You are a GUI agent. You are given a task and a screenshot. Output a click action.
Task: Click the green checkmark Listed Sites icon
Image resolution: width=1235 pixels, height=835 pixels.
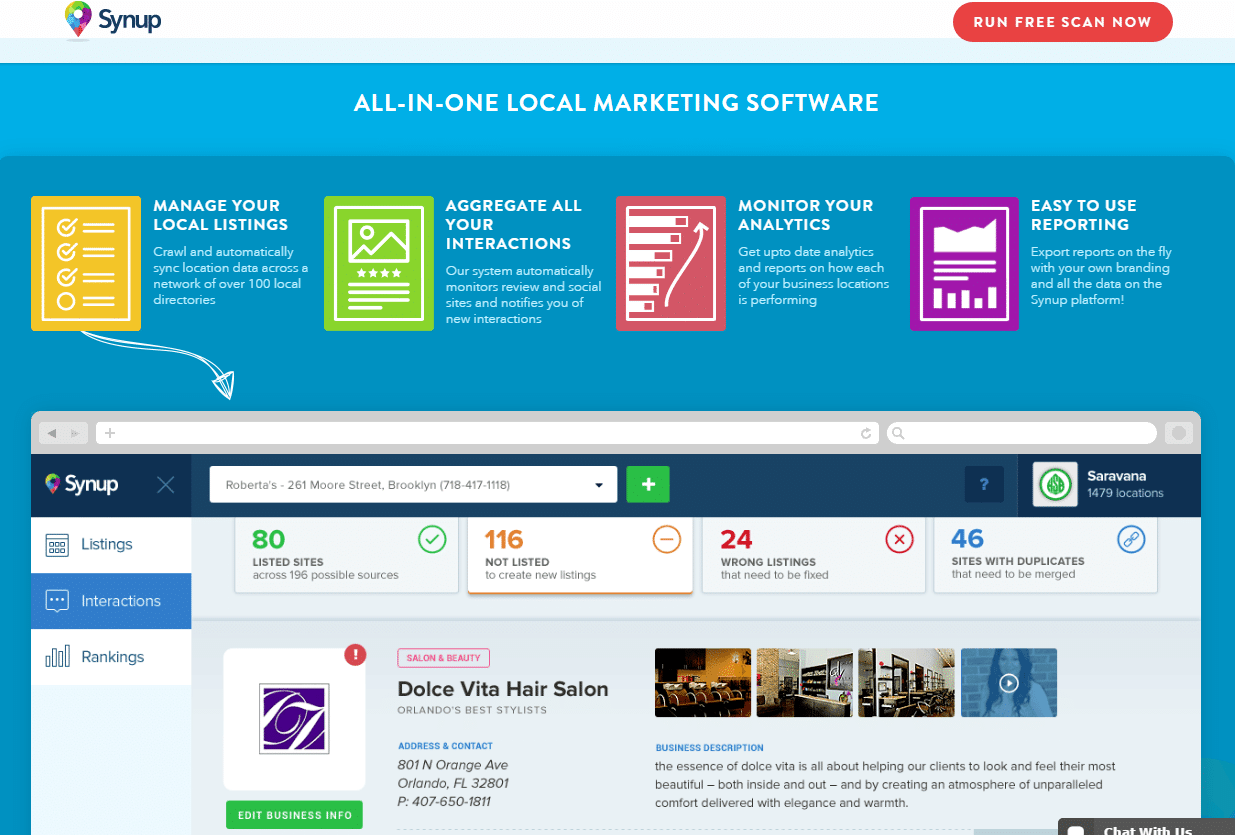pos(432,540)
